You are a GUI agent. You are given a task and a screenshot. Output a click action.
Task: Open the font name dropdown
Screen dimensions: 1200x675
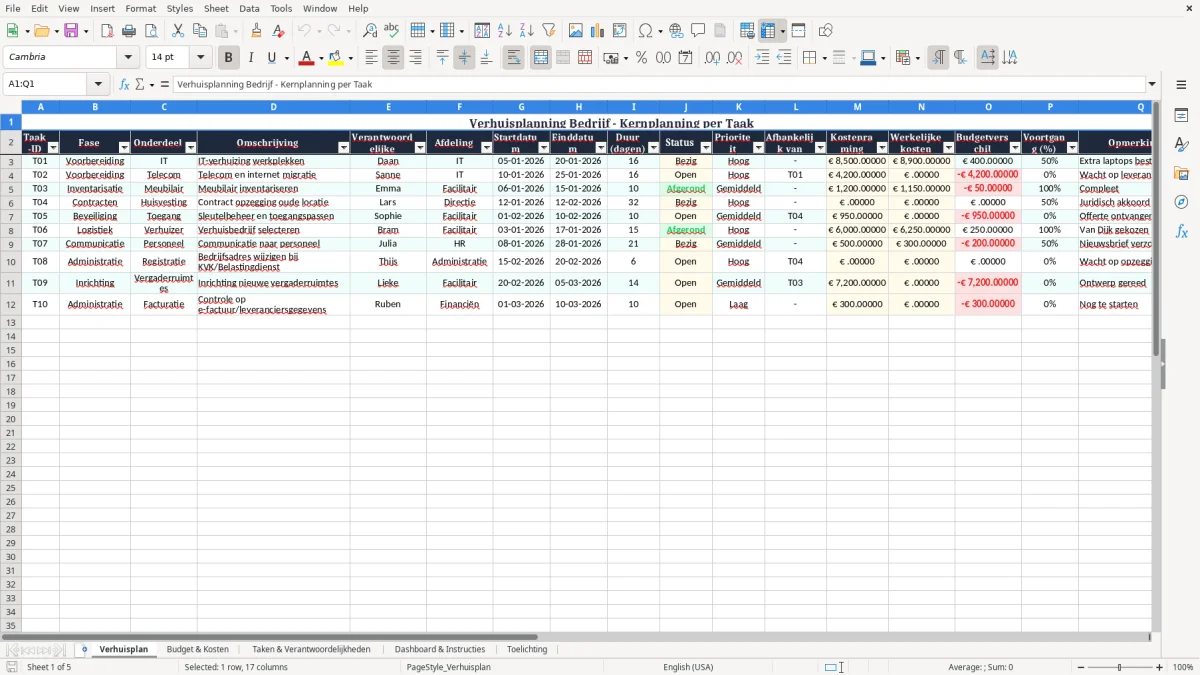(x=128, y=58)
